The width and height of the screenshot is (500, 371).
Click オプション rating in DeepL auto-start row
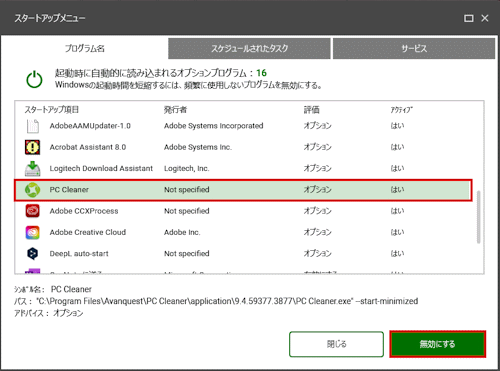[317, 254]
